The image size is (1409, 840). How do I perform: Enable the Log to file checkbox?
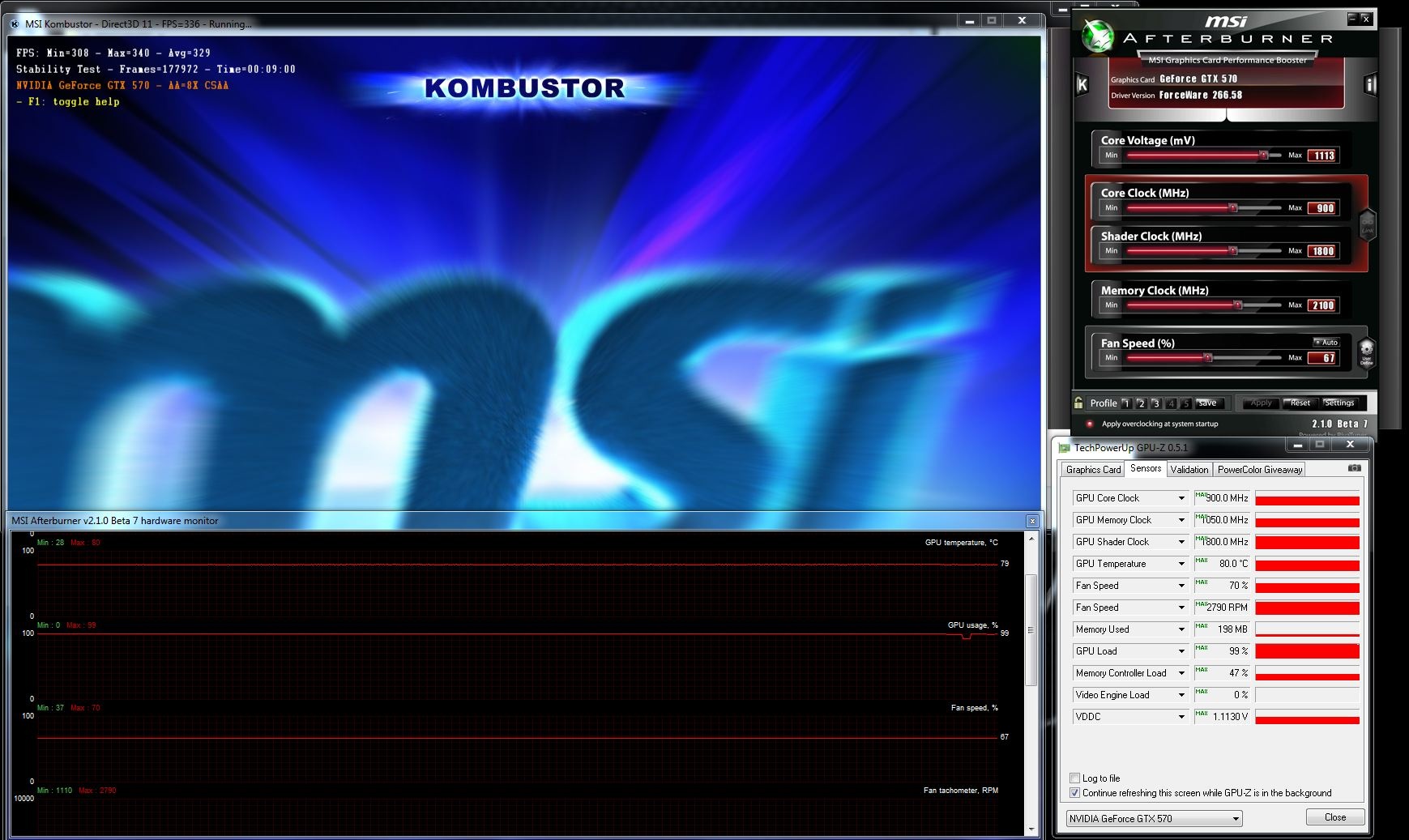1074,778
